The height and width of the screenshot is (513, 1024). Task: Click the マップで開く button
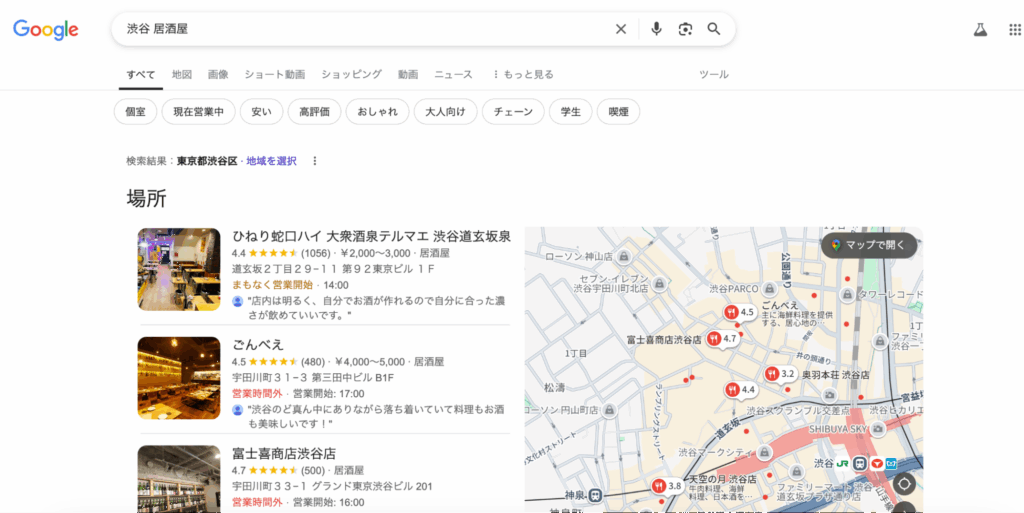(869, 245)
